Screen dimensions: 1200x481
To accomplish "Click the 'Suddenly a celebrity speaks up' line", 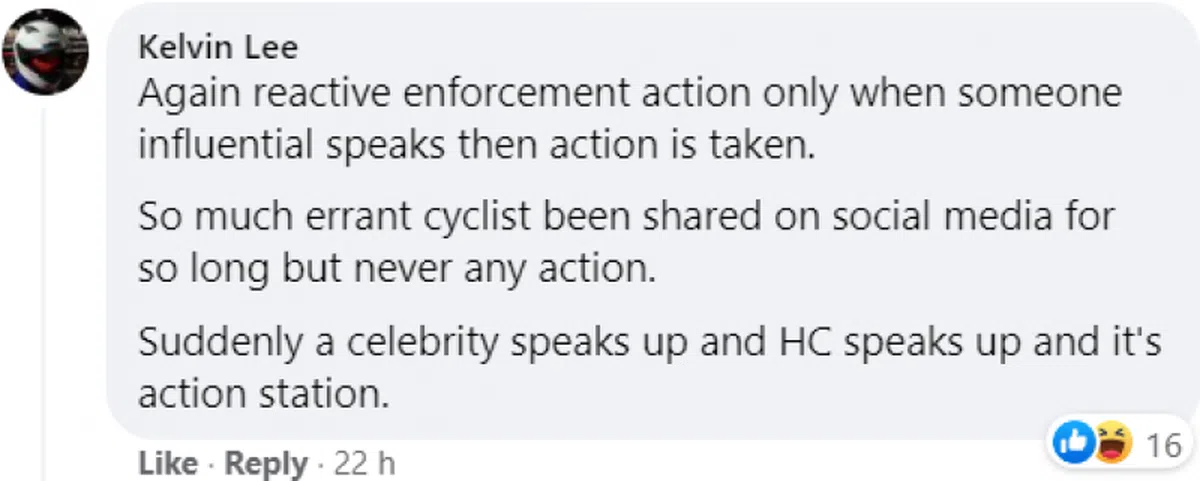I will coord(649,343).
